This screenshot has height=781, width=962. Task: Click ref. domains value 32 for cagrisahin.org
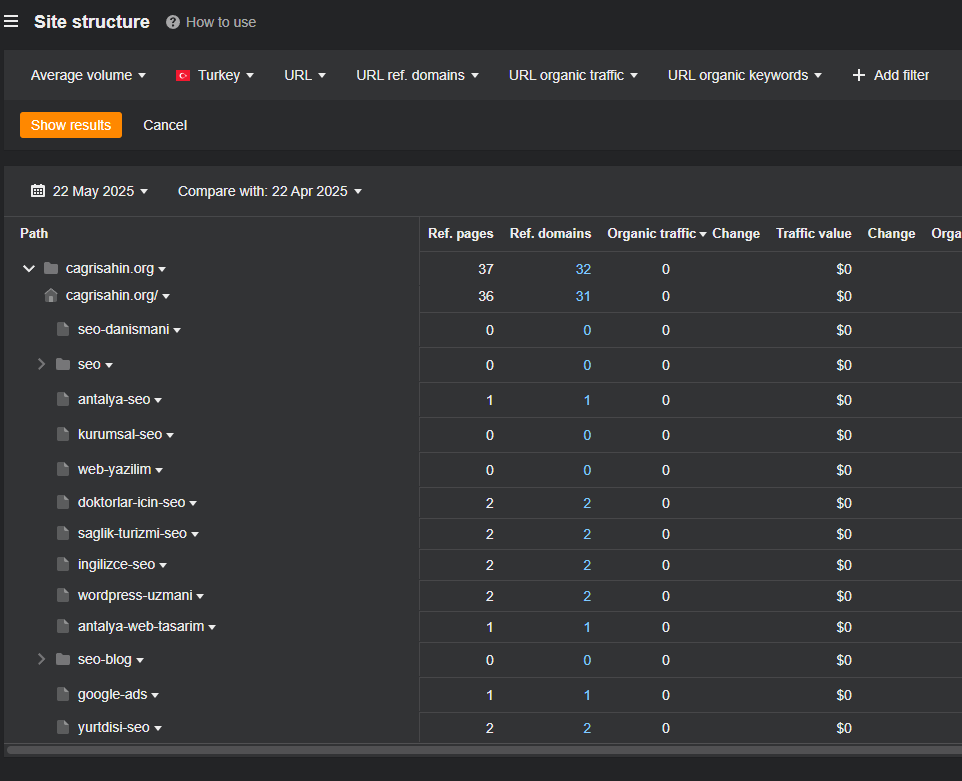click(583, 269)
